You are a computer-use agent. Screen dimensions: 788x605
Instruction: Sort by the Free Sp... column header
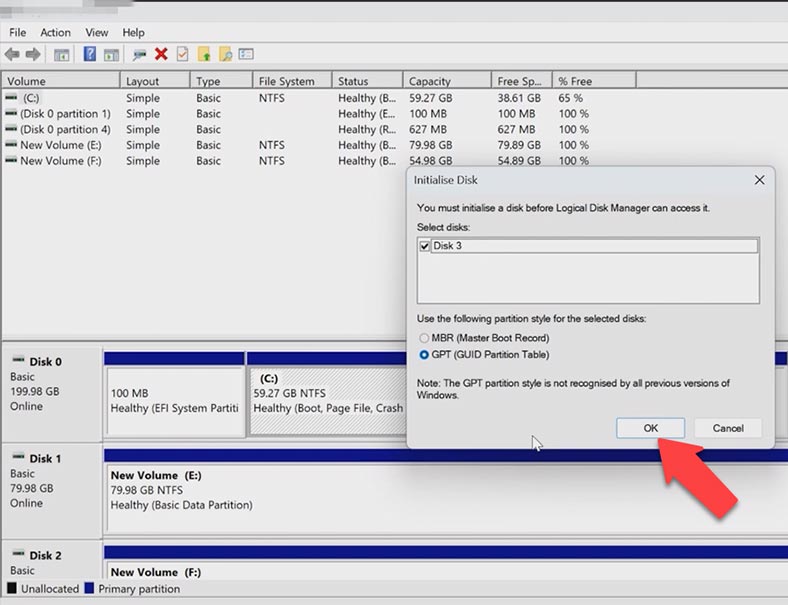click(x=522, y=81)
